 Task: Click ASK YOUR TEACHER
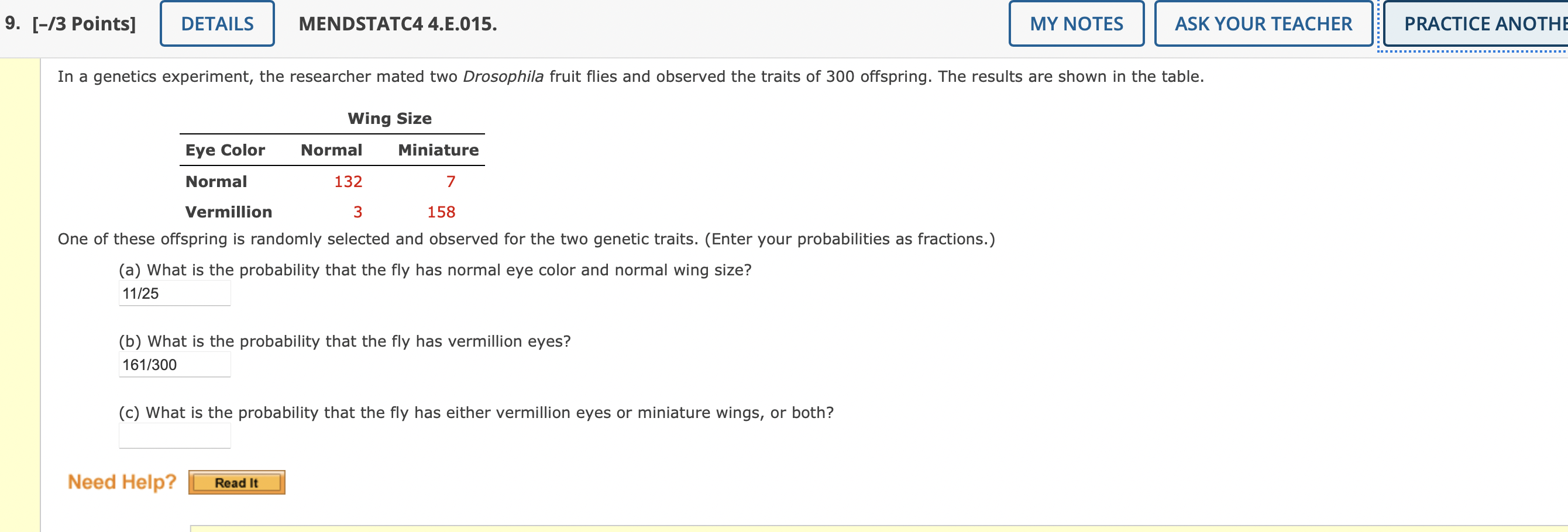coord(1263,23)
